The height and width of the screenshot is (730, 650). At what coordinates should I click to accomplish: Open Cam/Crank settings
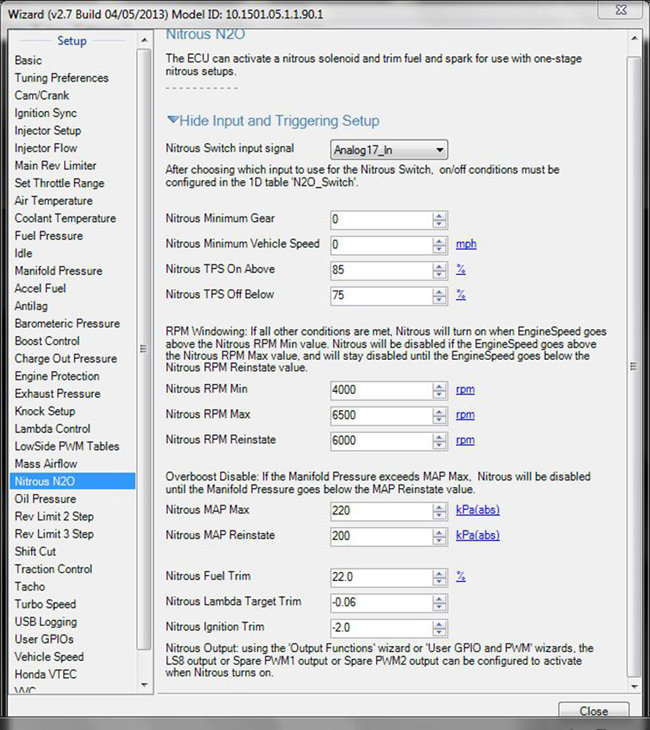[x=41, y=95]
